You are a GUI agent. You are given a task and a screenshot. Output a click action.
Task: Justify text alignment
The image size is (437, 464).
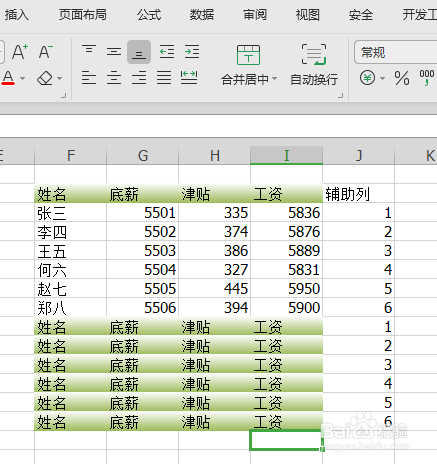click(x=164, y=78)
